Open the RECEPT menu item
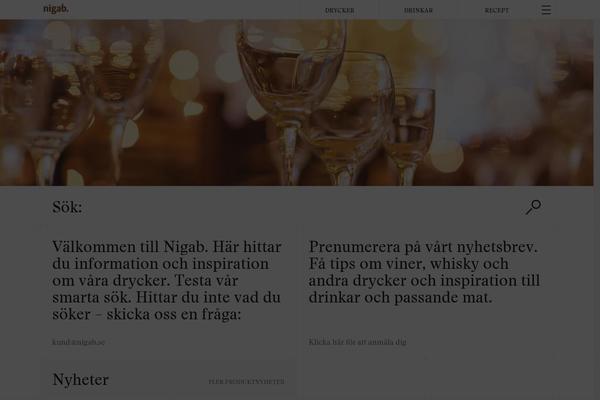Screen dimensions: 600x400 click(497, 10)
